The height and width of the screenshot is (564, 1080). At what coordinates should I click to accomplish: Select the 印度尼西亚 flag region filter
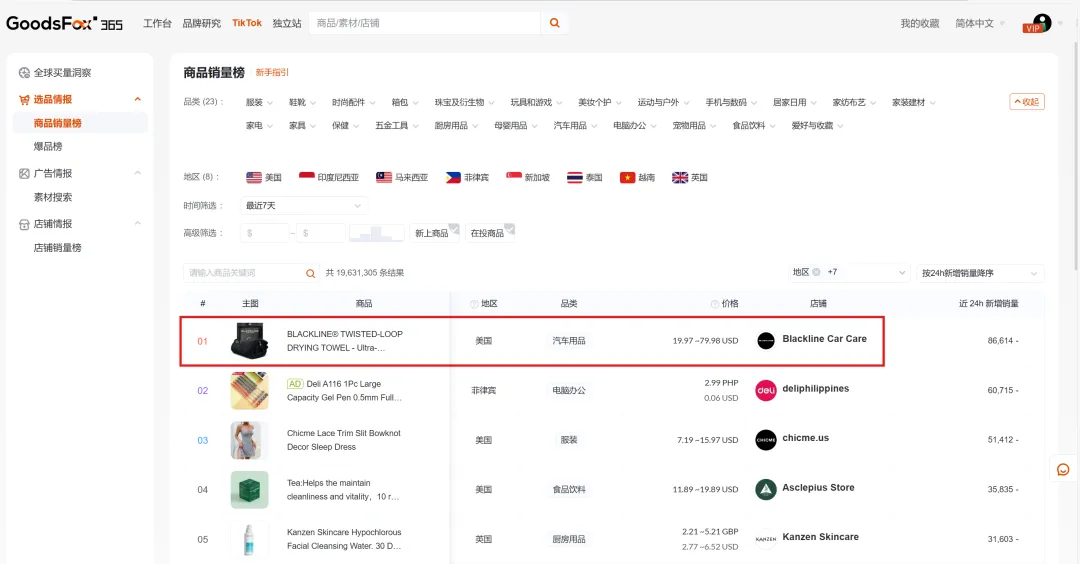329,178
